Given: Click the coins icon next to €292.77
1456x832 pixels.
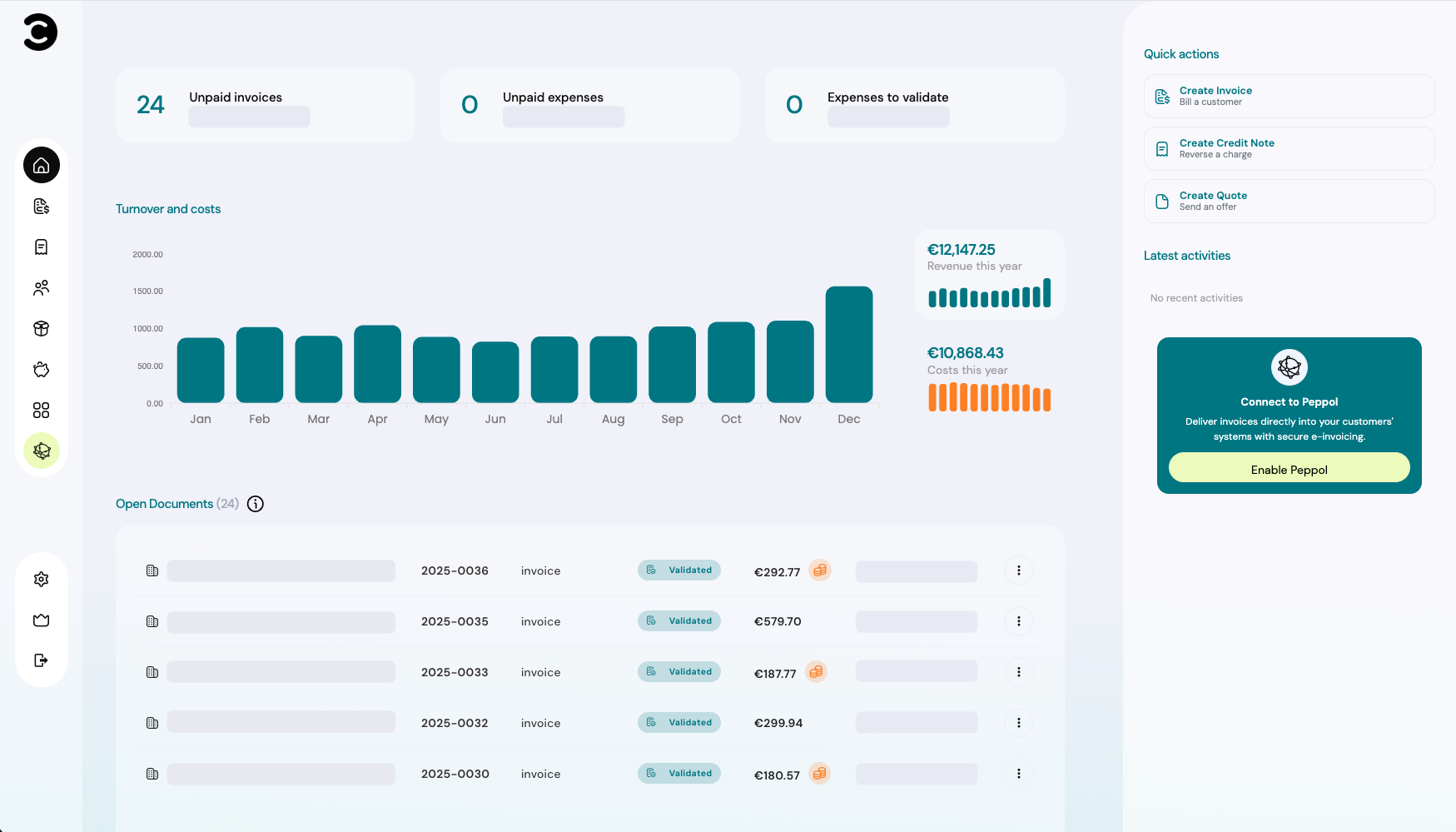Looking at the screenshot, I should coord(820,570).
